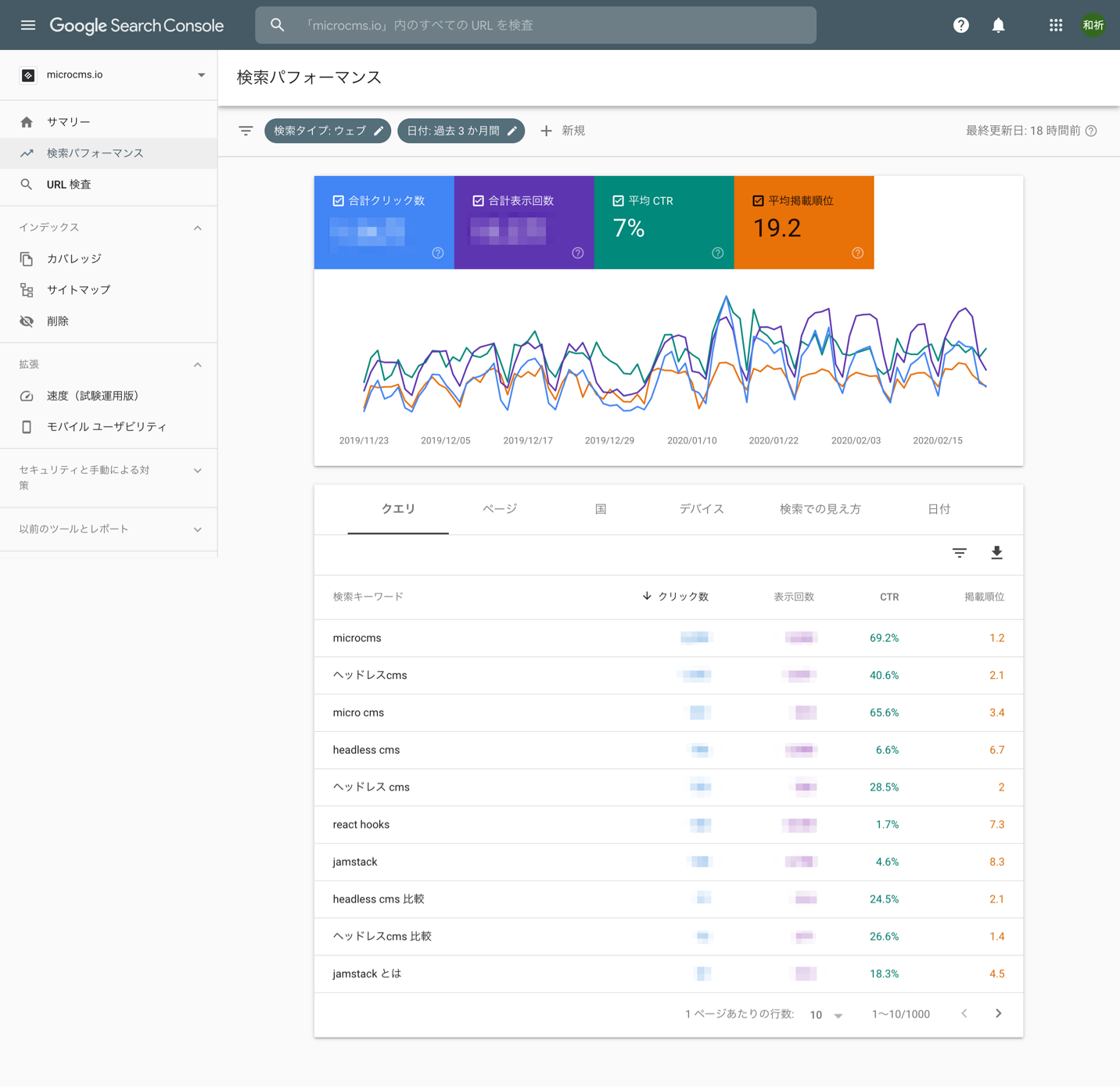Go to next page of results

(x=998, y=1013)
